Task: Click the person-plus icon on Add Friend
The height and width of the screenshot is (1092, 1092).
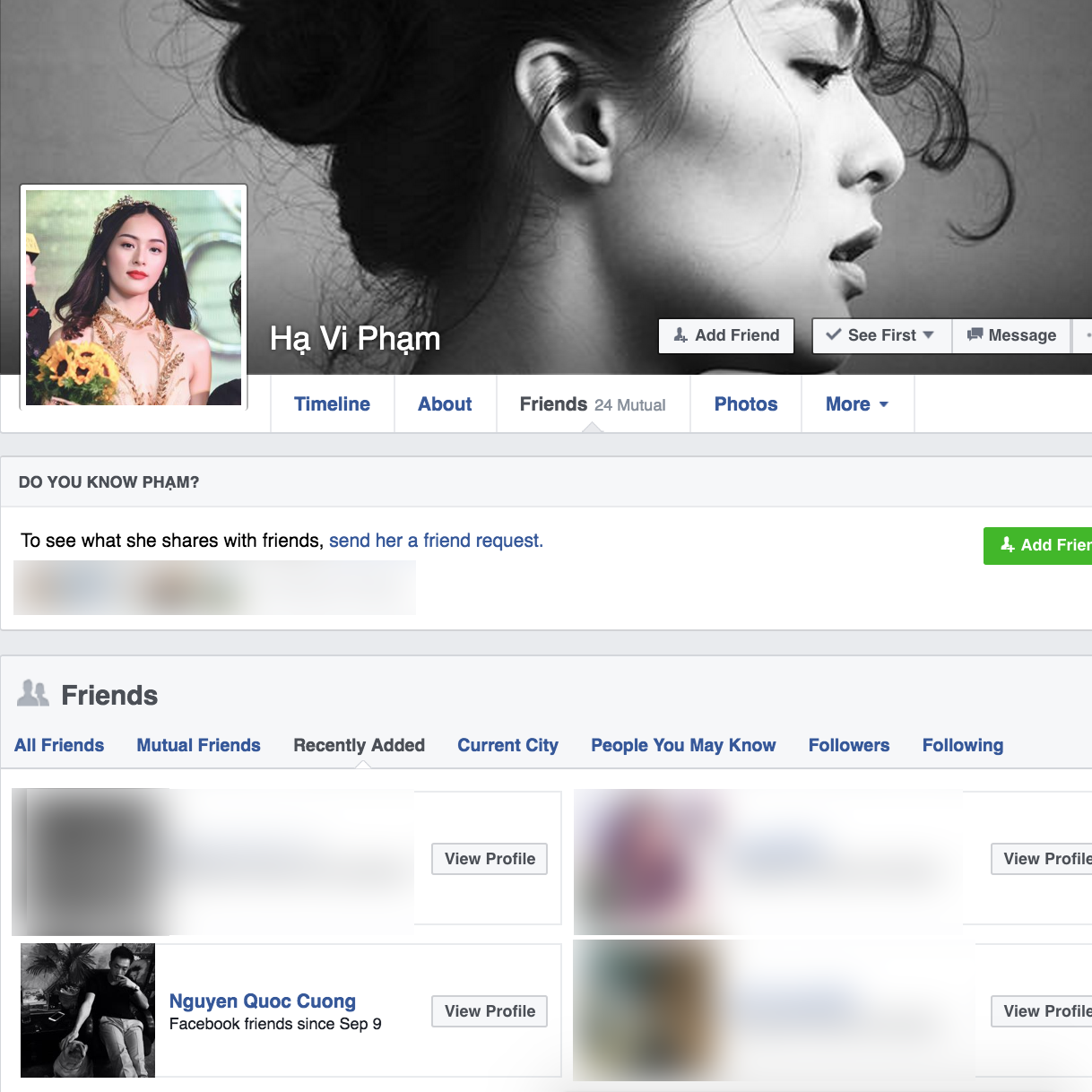Action: coord(680,334)
